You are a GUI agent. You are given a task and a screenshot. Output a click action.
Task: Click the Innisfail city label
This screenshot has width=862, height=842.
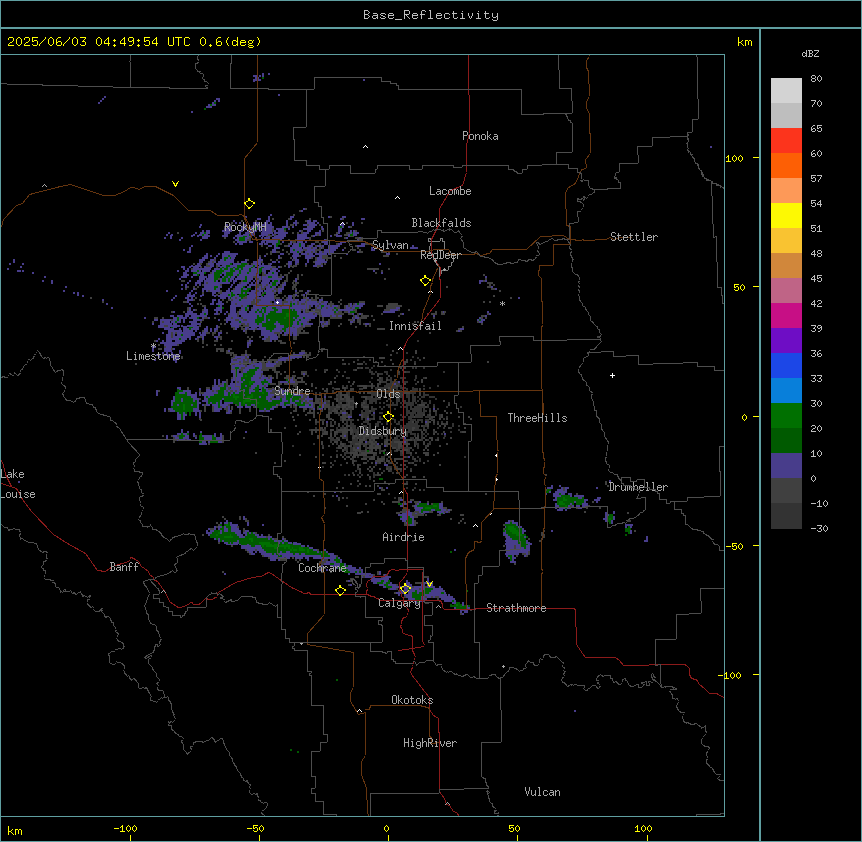tap(415, 326)
